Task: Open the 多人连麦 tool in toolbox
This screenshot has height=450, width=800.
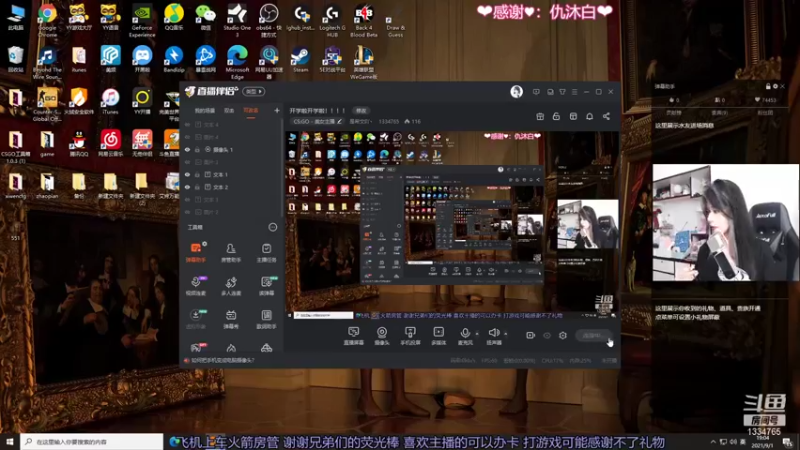Action: pos(231,286)
